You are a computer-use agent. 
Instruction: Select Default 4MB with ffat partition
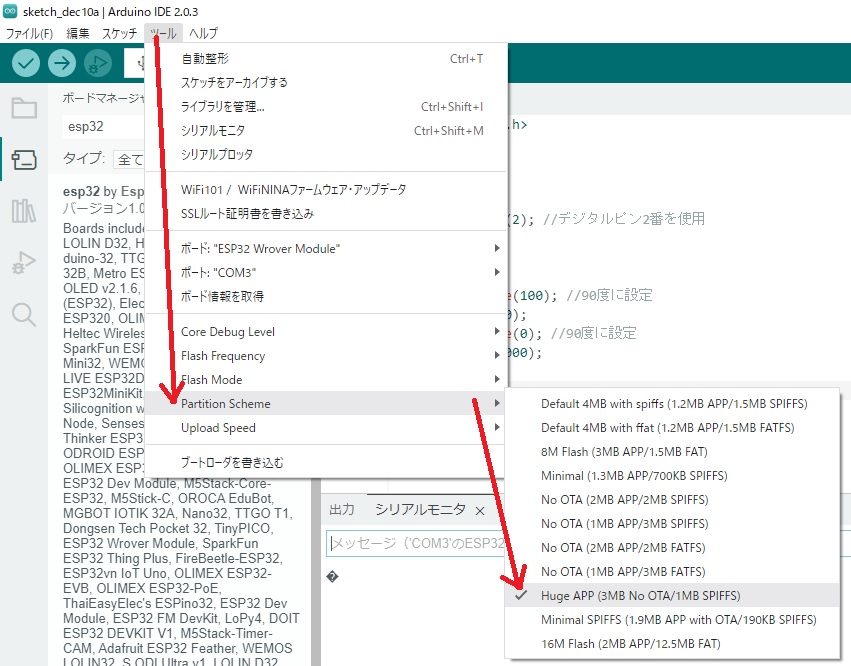pos(672,428)
